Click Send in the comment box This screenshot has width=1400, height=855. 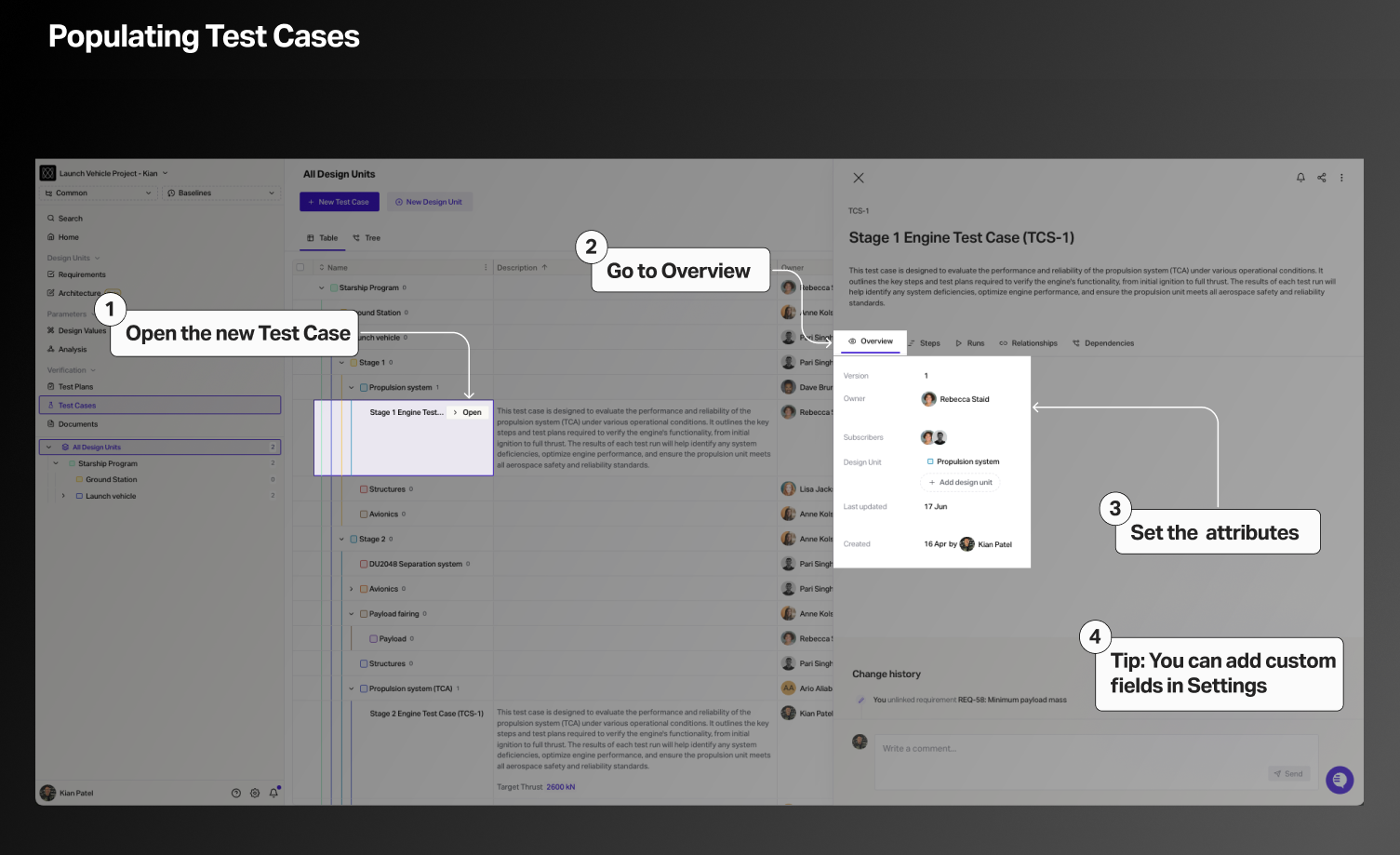(1289, 773)
